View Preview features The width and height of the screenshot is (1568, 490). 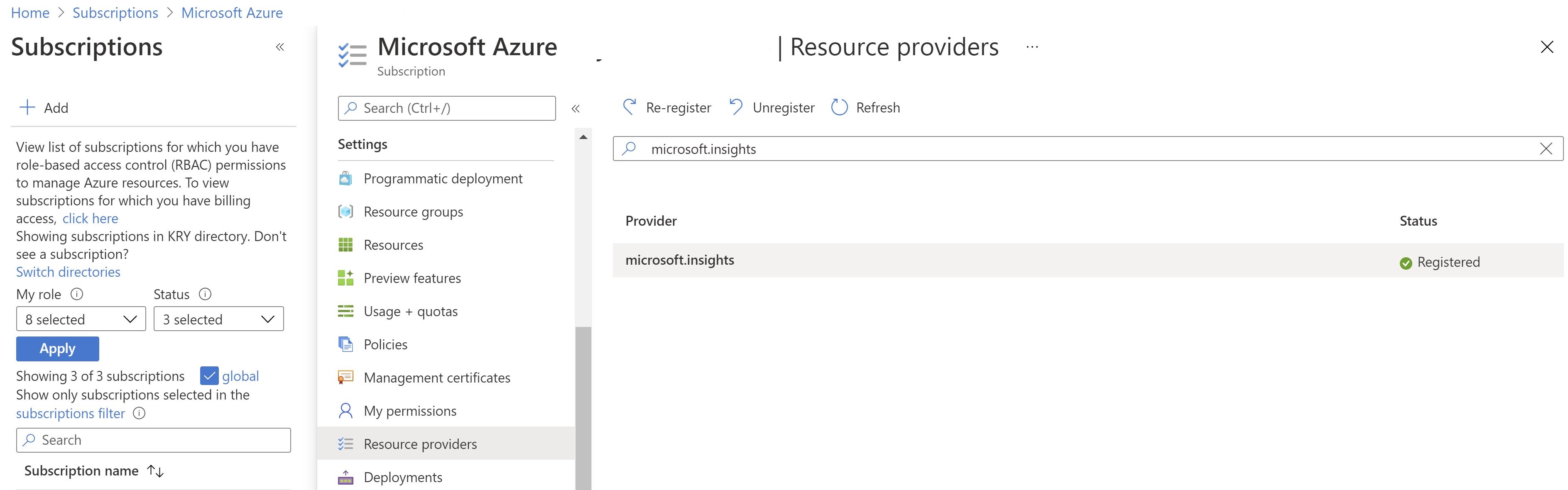pyautogui.click(x=412, y=278)
